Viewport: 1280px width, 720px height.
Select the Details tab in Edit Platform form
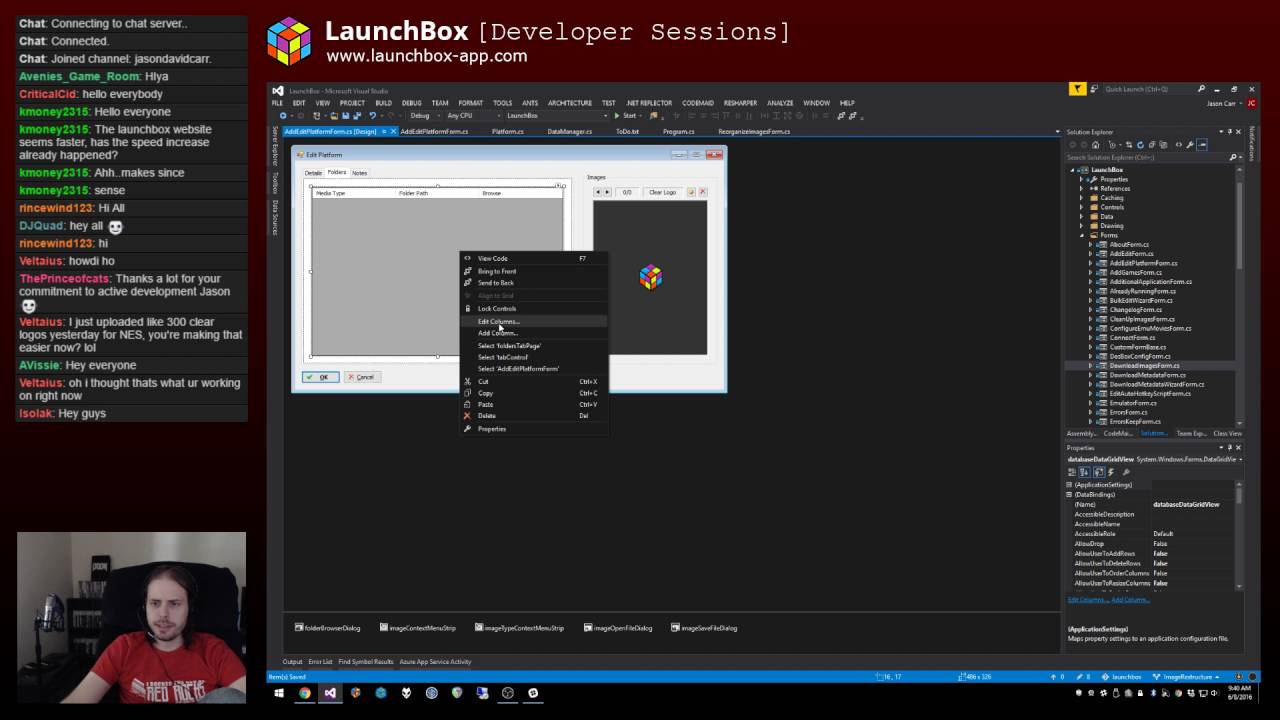click(x=314, y=173)
